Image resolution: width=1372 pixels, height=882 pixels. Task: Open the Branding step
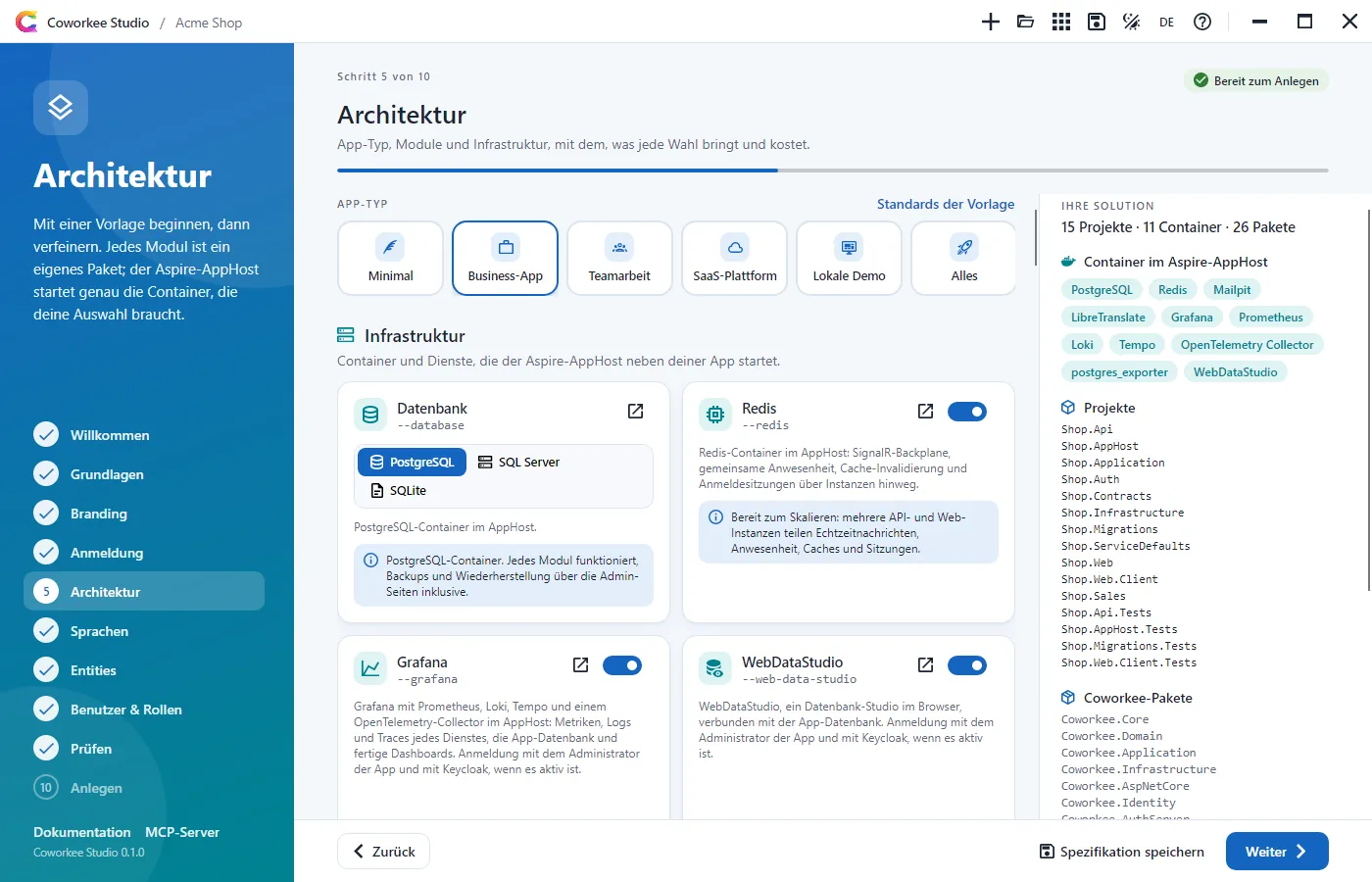click(144, 513)
